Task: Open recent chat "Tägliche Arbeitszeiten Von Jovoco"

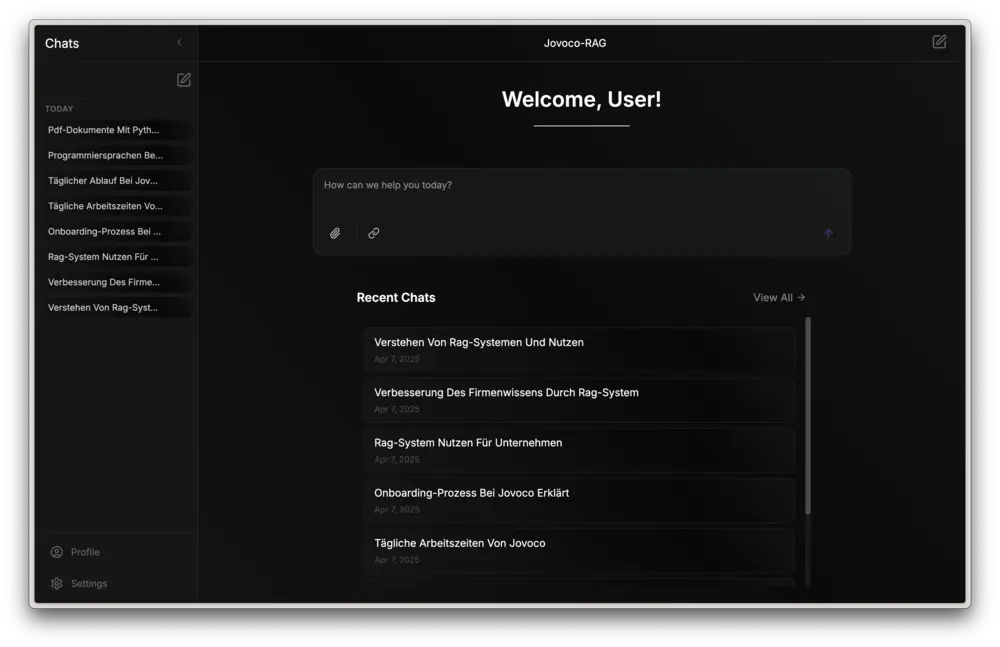Action: point(579,551)
